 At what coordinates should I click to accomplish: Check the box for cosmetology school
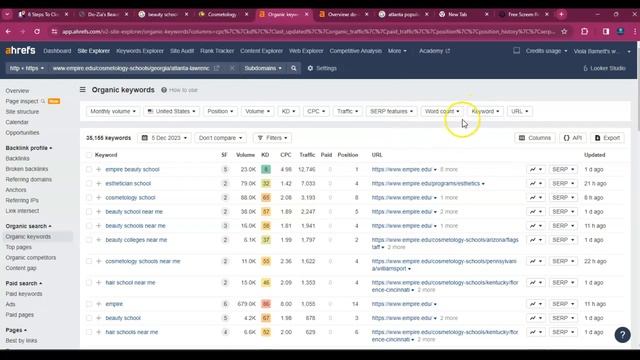coord(89,198)
